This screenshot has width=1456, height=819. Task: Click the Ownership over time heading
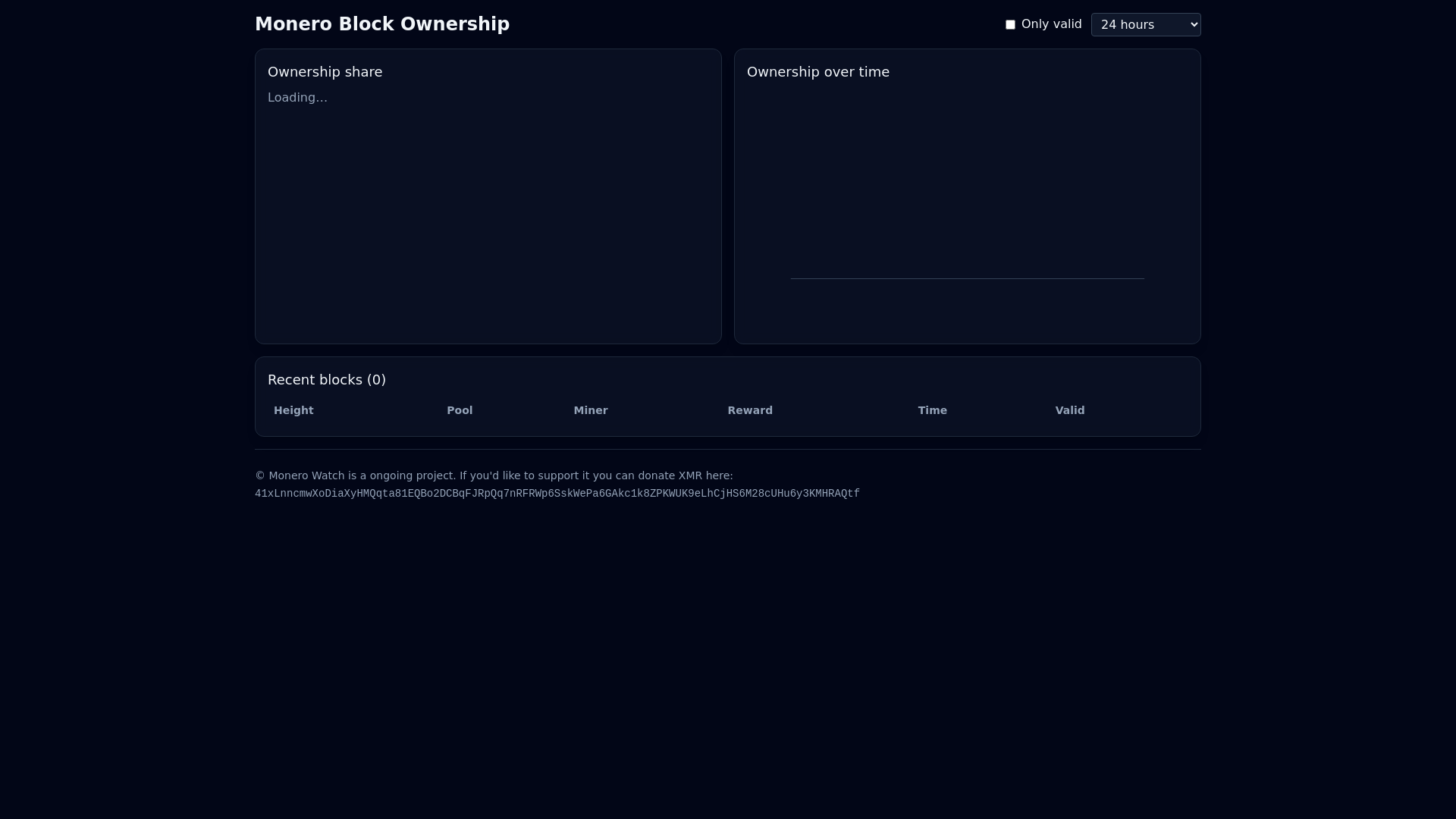tap(818, 72)
